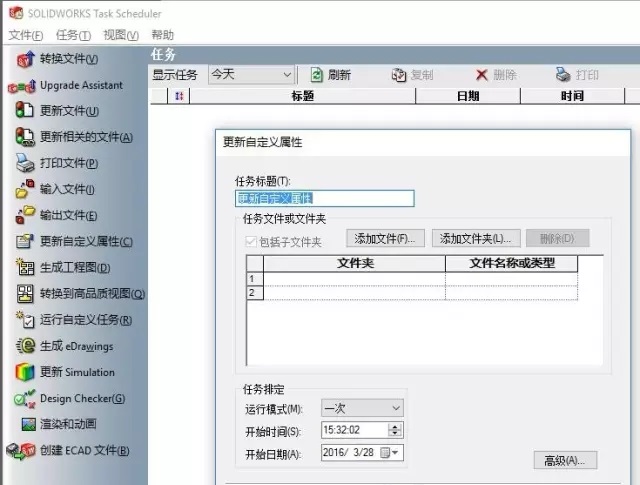Select row 1 header in file table
Image resolution: width=640 pixels, height=485 pixels.
coord(255,279)
